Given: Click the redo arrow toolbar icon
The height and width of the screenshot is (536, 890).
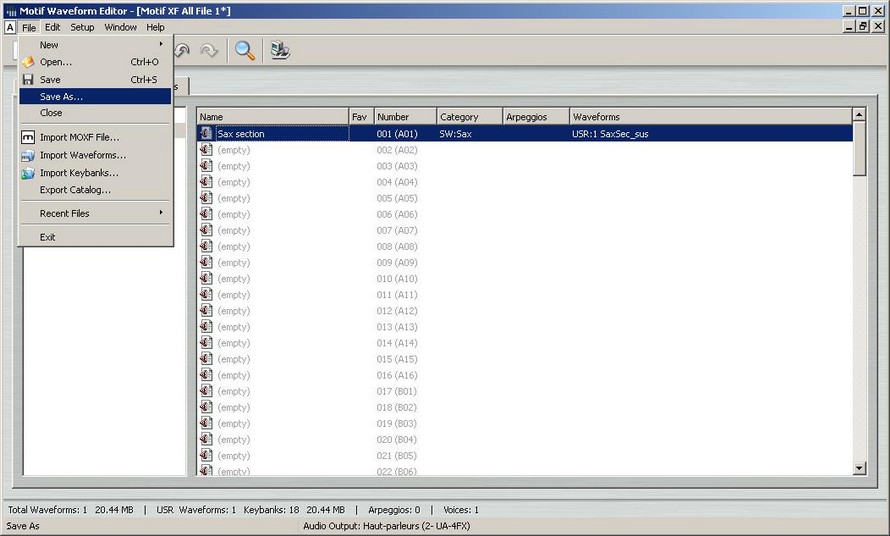Looking at the screenshot, I should point(209,50).
